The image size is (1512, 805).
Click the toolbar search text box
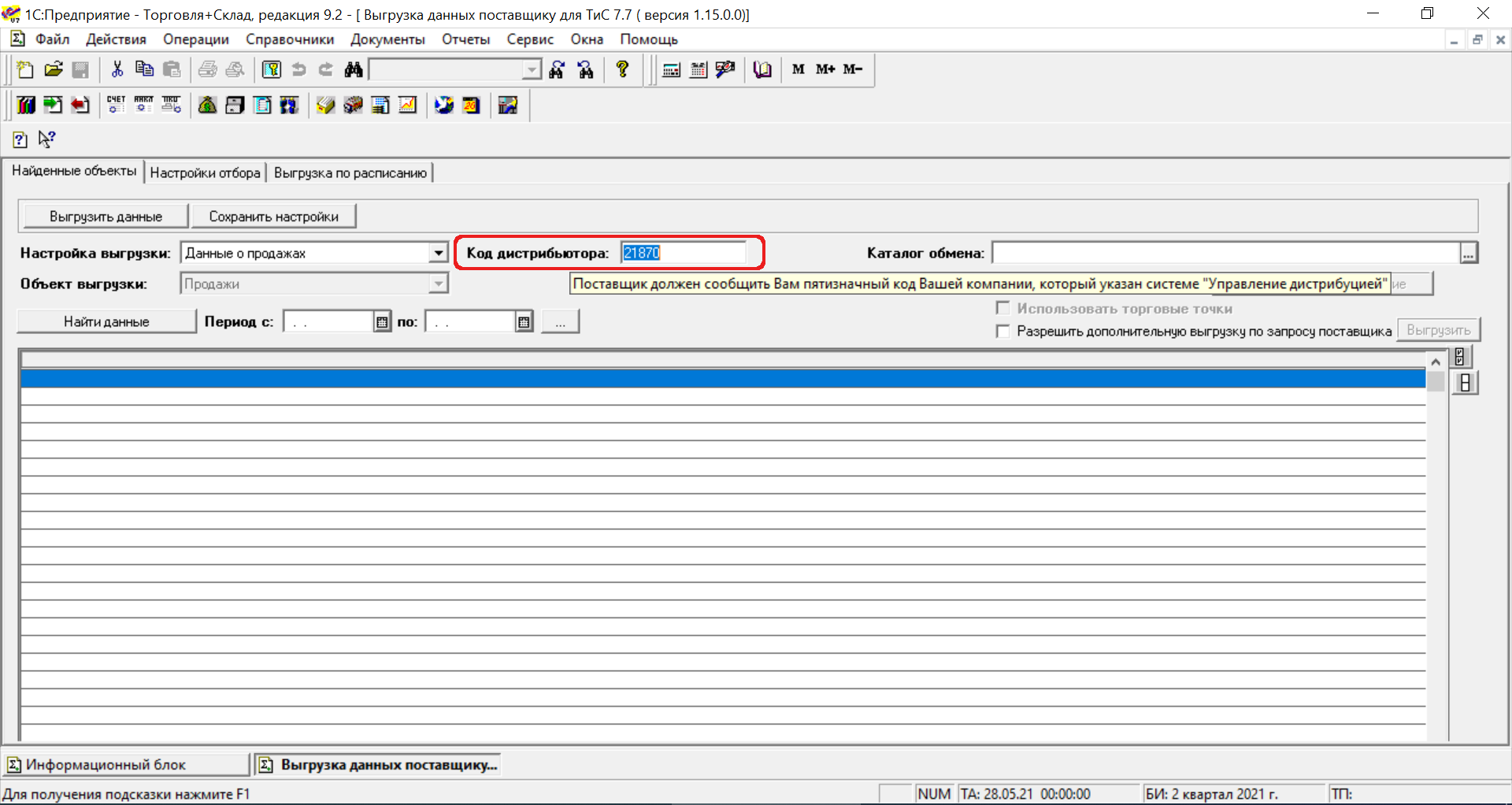tap(447, 70)
